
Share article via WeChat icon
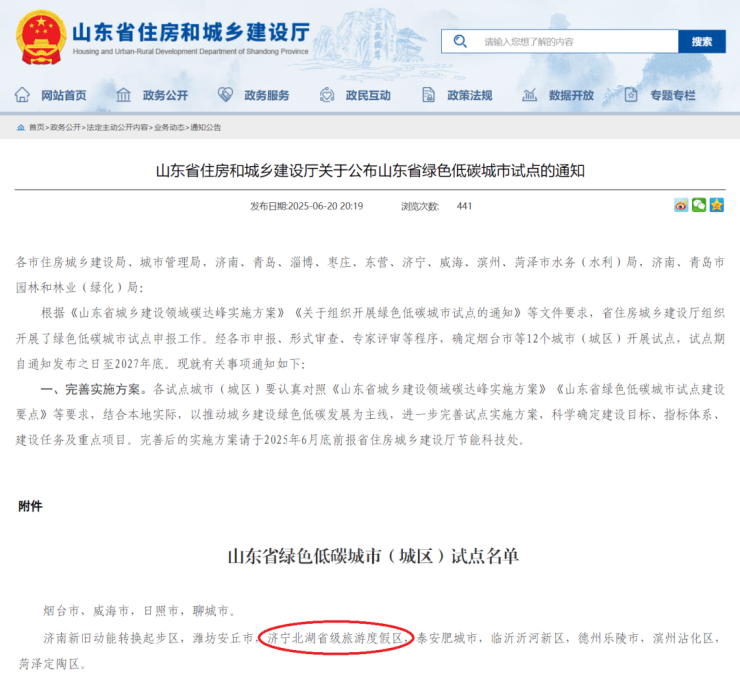point(699,205)
